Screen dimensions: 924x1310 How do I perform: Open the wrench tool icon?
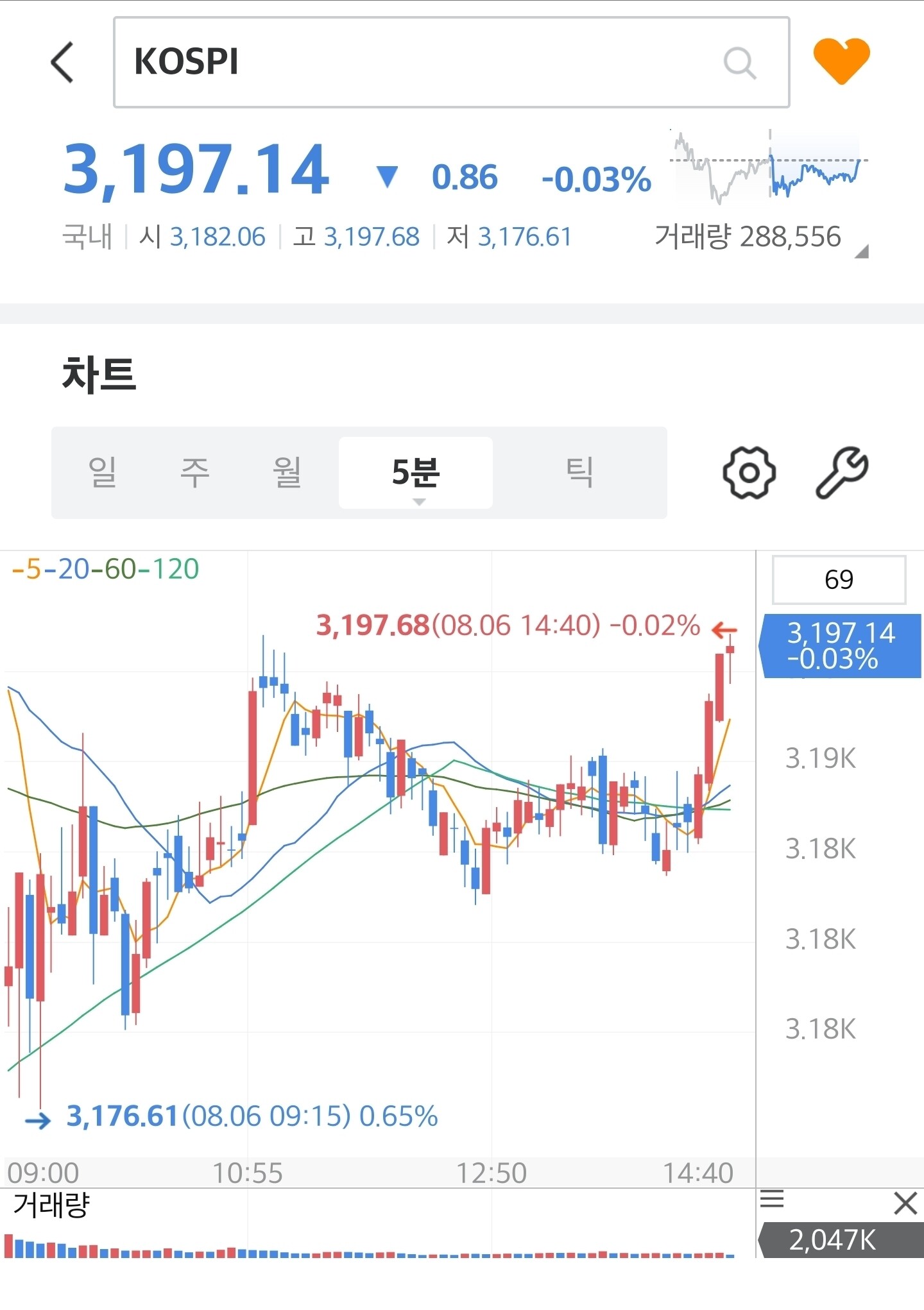[x=842, y=473]
